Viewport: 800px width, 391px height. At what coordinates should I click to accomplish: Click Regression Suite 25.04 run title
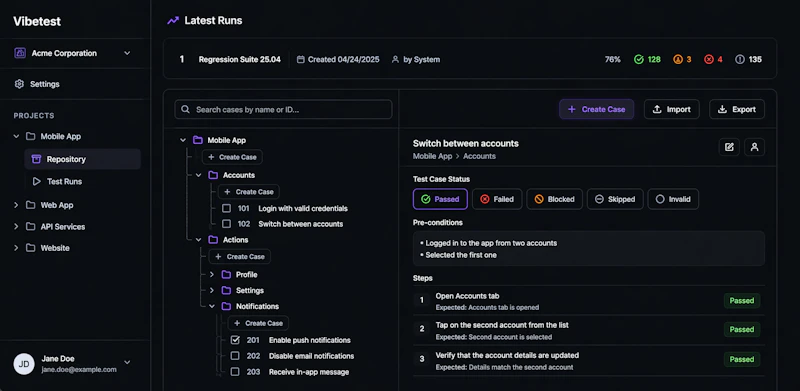pos(239,60)
